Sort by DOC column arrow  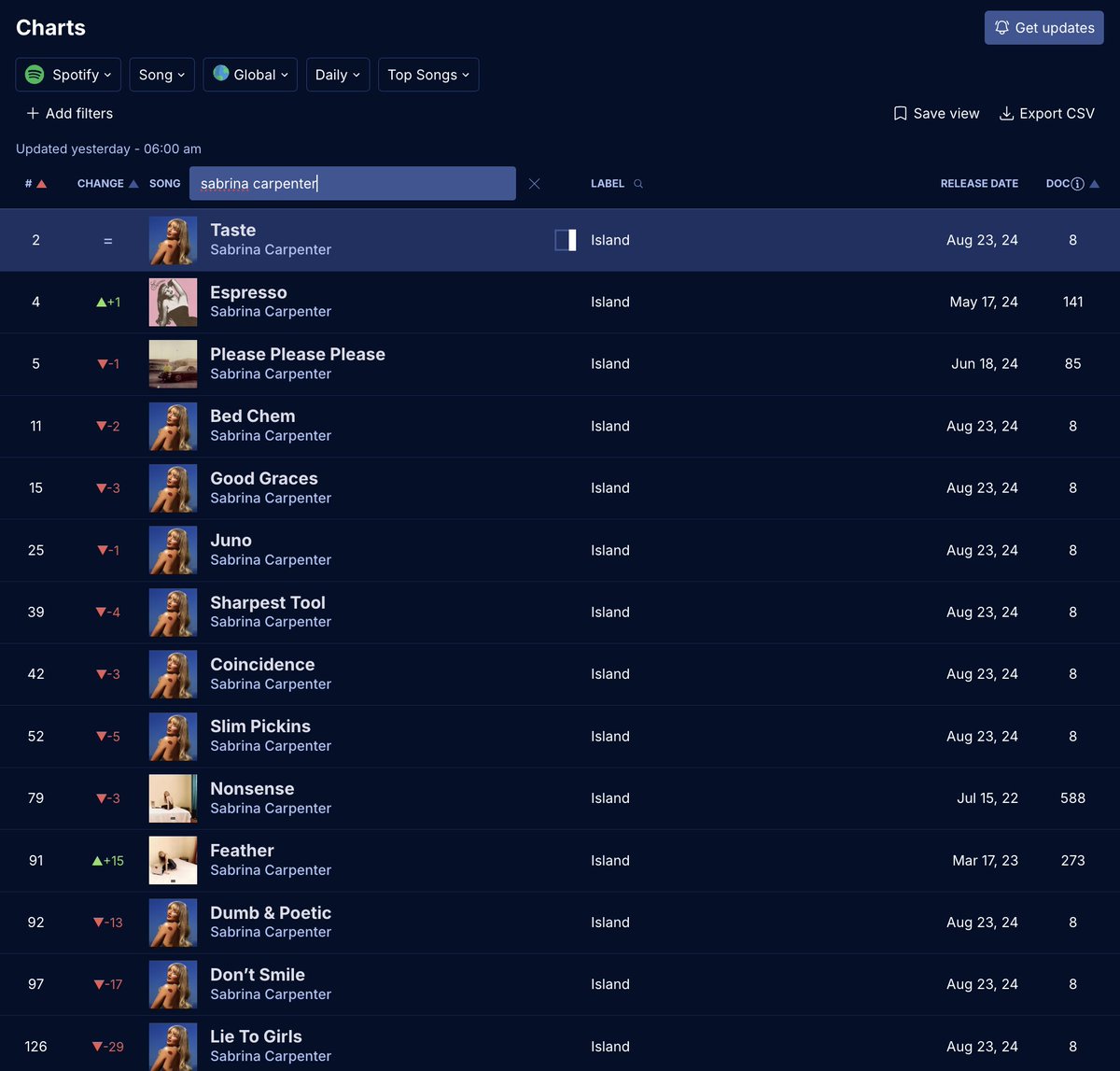[x=1095, y=184]
